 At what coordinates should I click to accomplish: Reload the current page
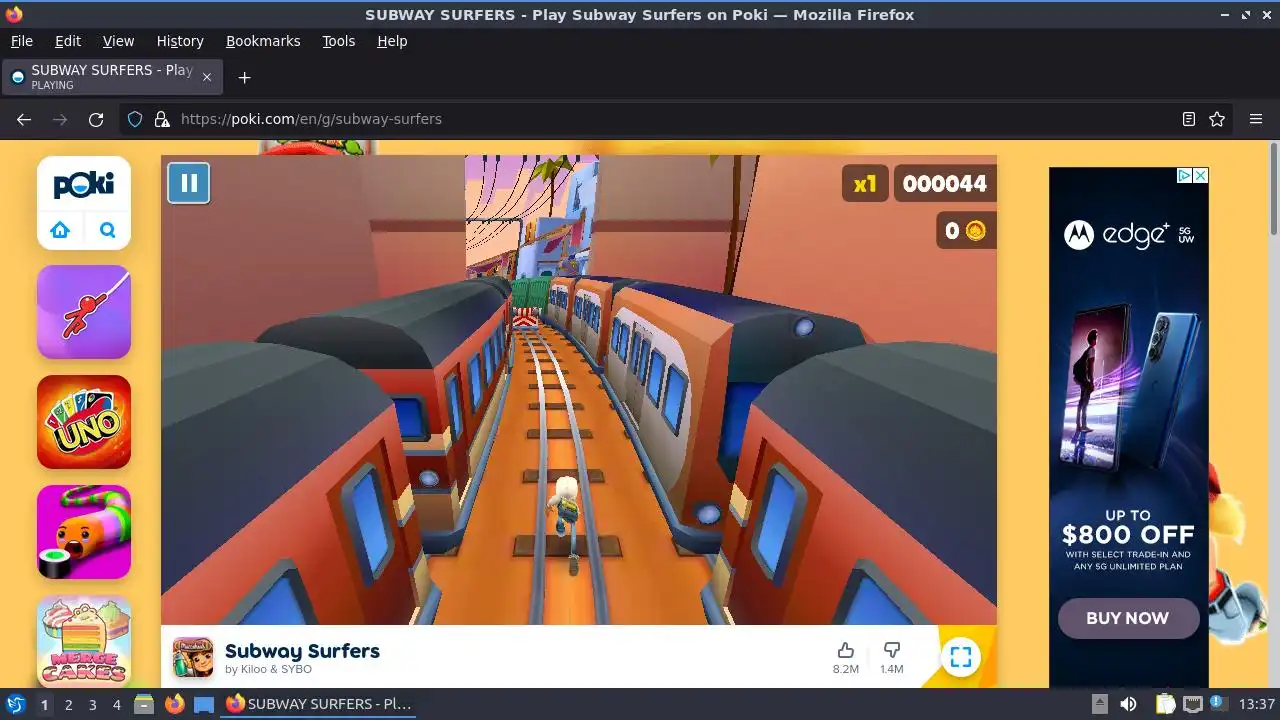point(96,119)
